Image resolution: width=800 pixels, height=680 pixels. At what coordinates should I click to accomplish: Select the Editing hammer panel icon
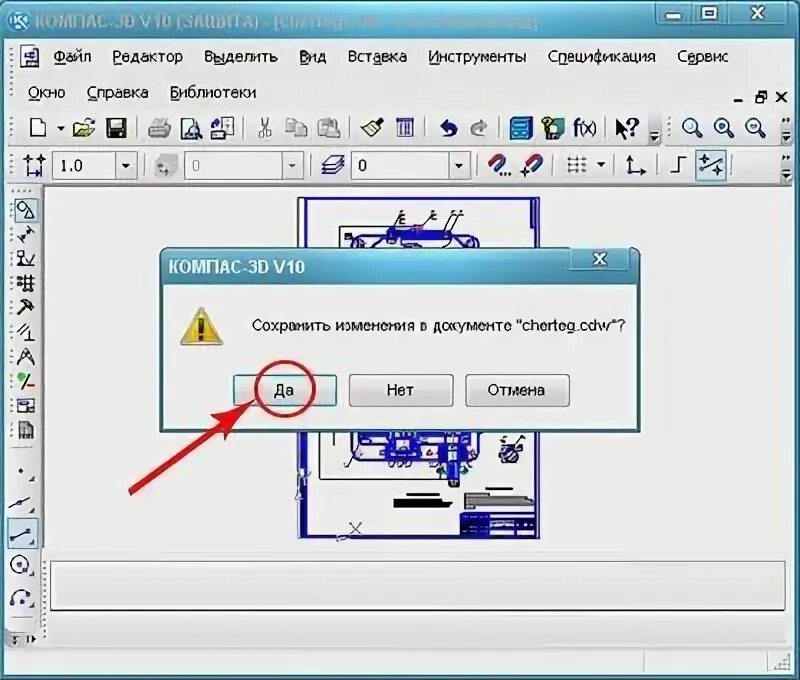[26, 307]
